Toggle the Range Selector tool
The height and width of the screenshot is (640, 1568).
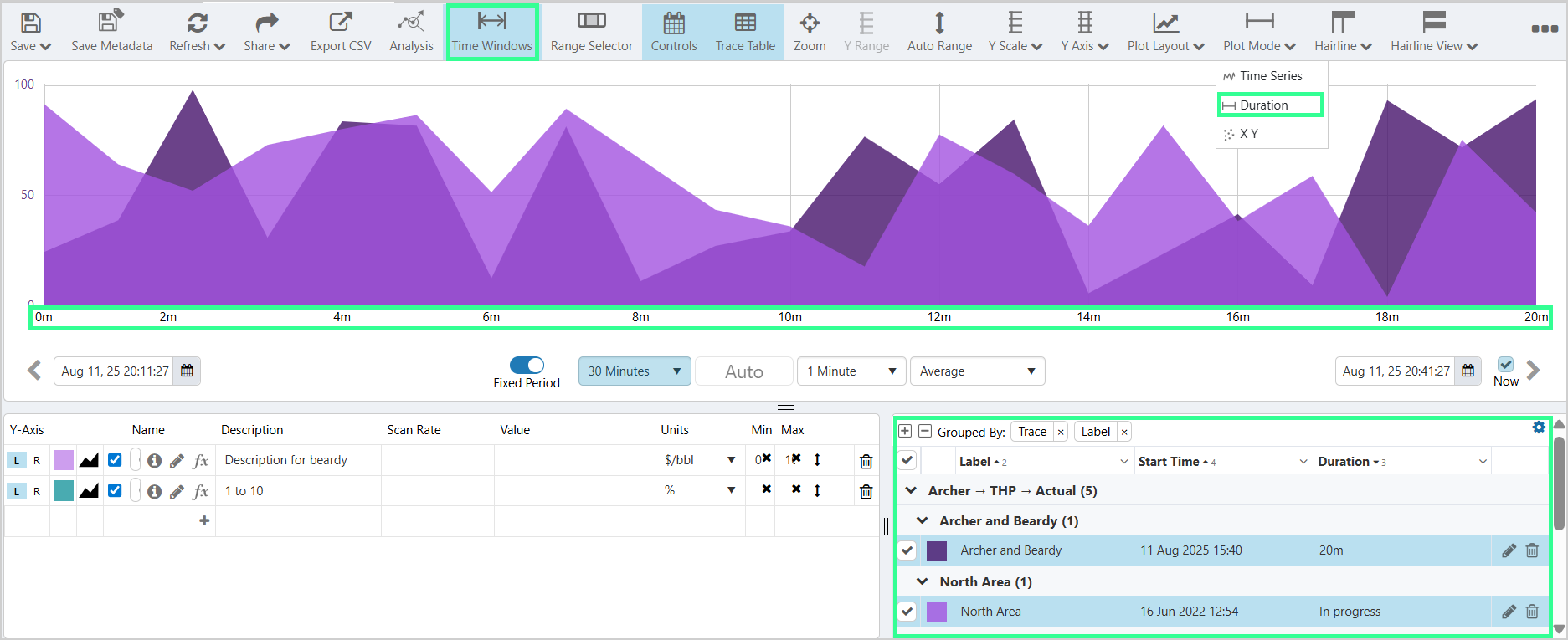591,32
